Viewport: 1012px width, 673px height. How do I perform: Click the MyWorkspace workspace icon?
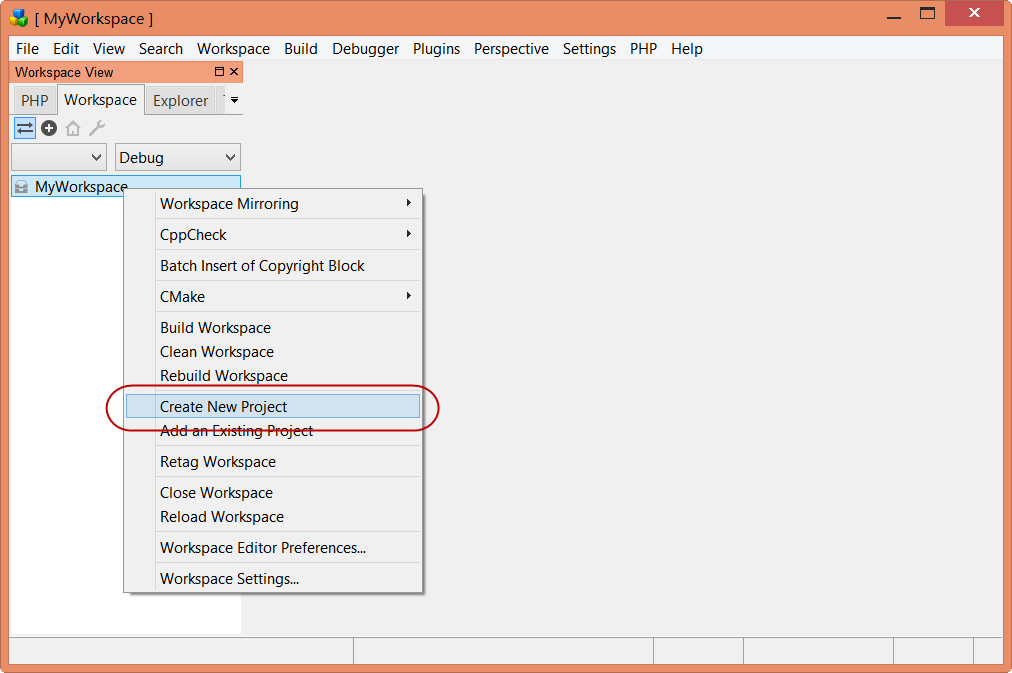point(21,187)
